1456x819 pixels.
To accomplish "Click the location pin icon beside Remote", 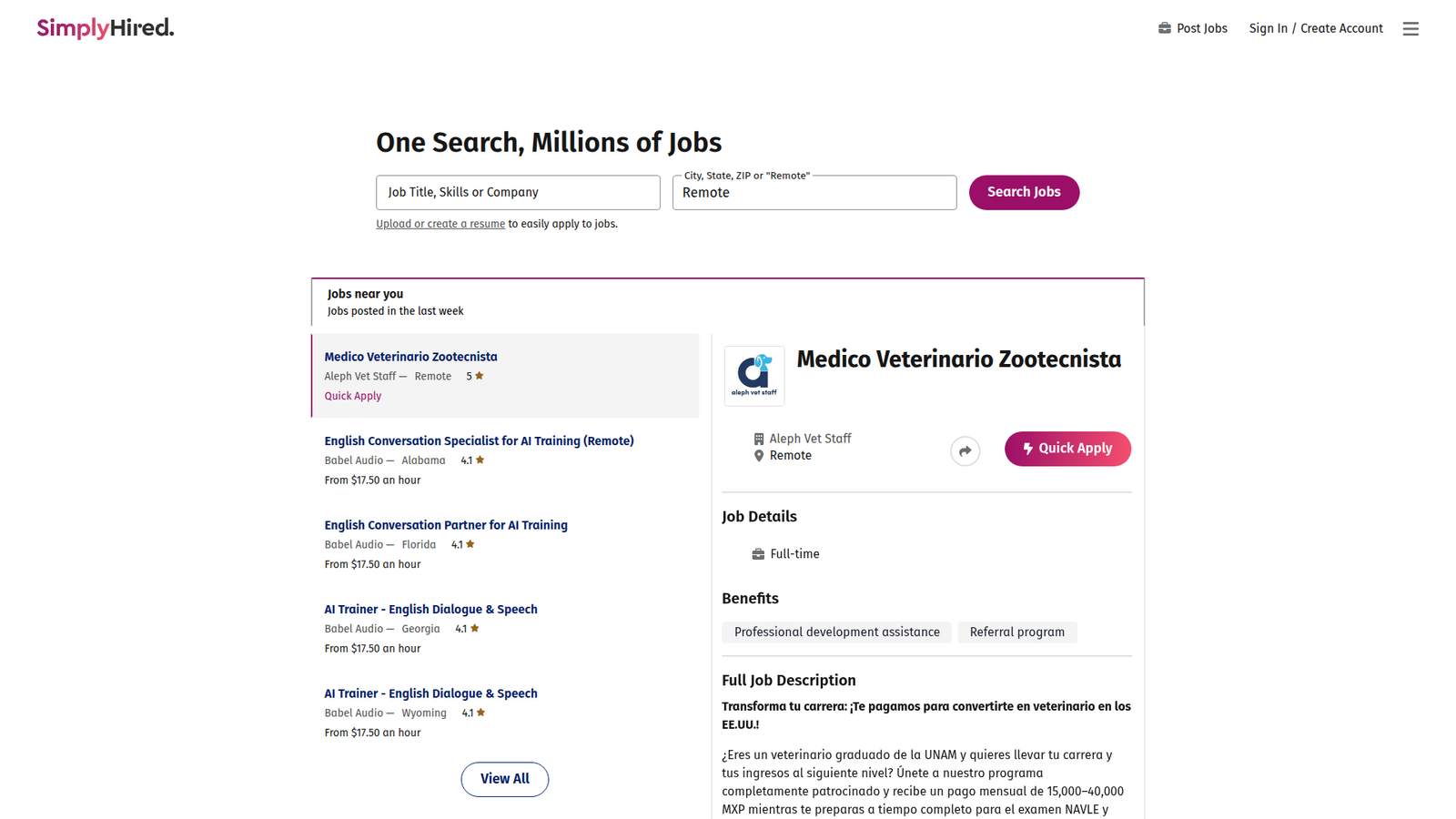I will point(759,455).
